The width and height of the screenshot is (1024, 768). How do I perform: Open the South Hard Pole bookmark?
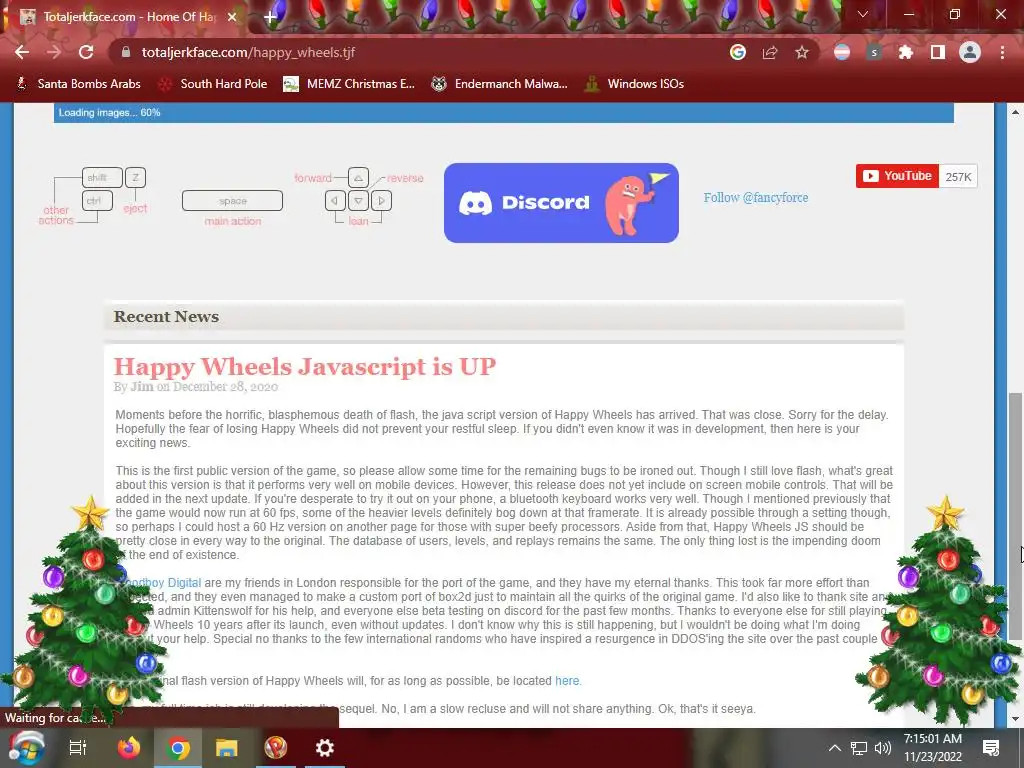[x=214, y=84]
